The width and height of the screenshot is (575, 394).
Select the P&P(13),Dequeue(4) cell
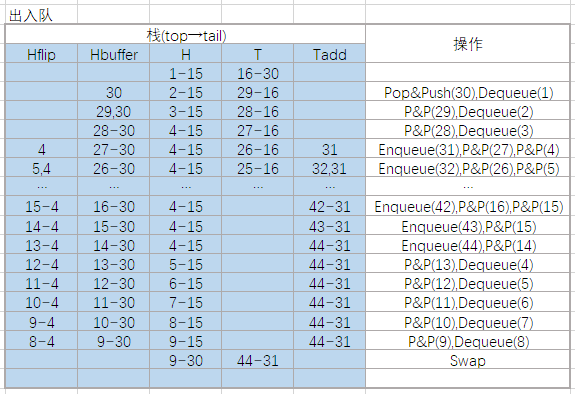(x=468, y=264)
